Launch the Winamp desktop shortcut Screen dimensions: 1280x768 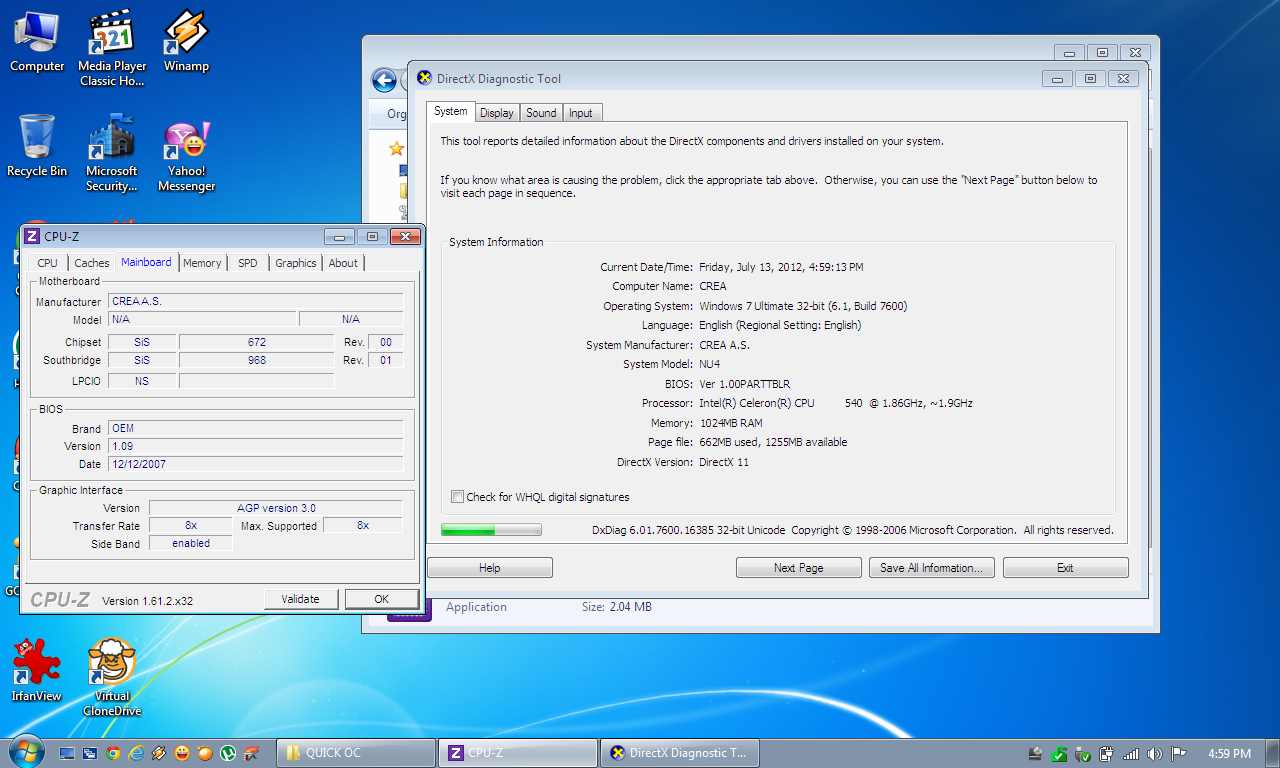point(186,41)
